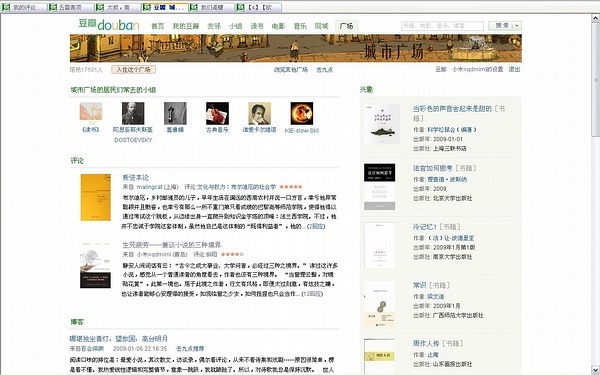Switch to the 五霞客栈 browser tab
600x375 pixels.
coord(71,7)
